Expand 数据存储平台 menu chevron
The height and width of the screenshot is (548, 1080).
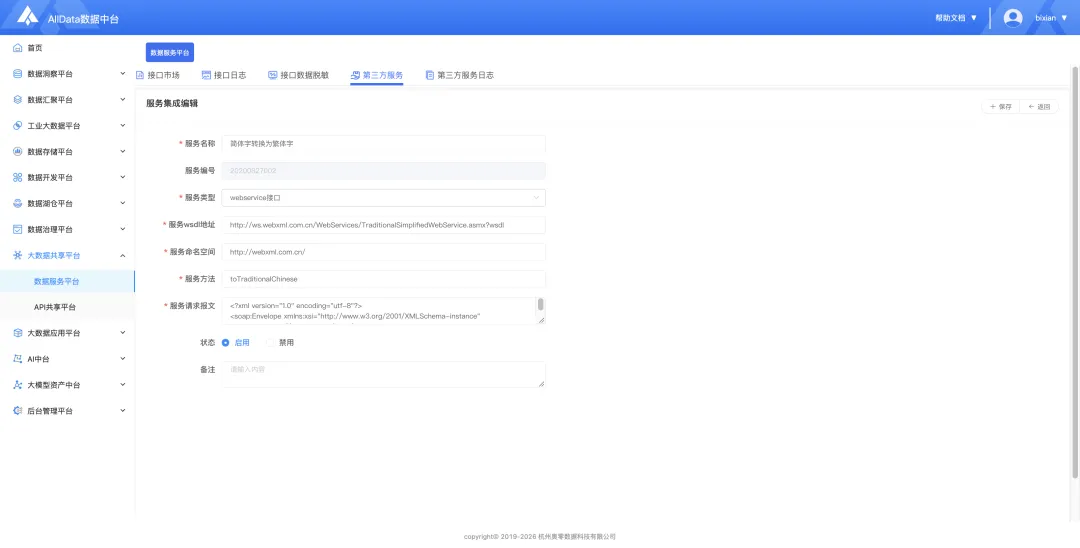123,151
